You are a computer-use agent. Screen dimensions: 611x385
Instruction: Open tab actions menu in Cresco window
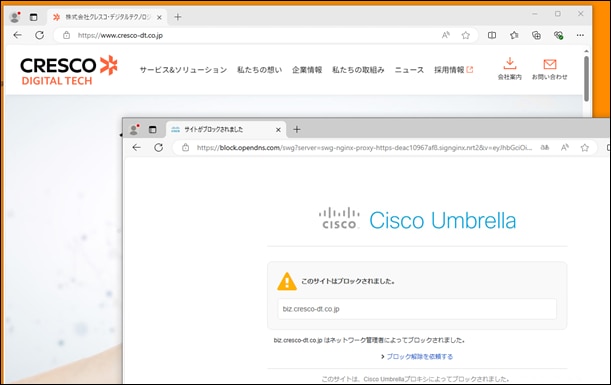point(34,17)
